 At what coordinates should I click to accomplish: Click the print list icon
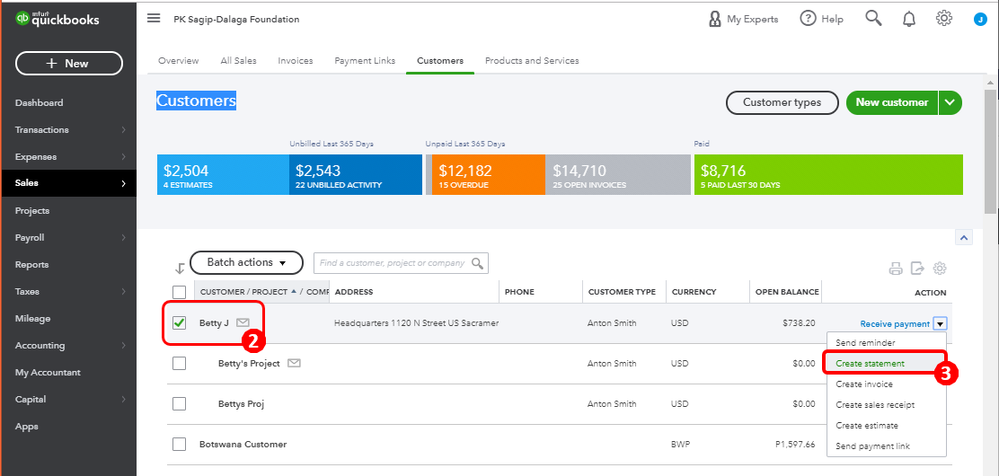tap(896, 268)
